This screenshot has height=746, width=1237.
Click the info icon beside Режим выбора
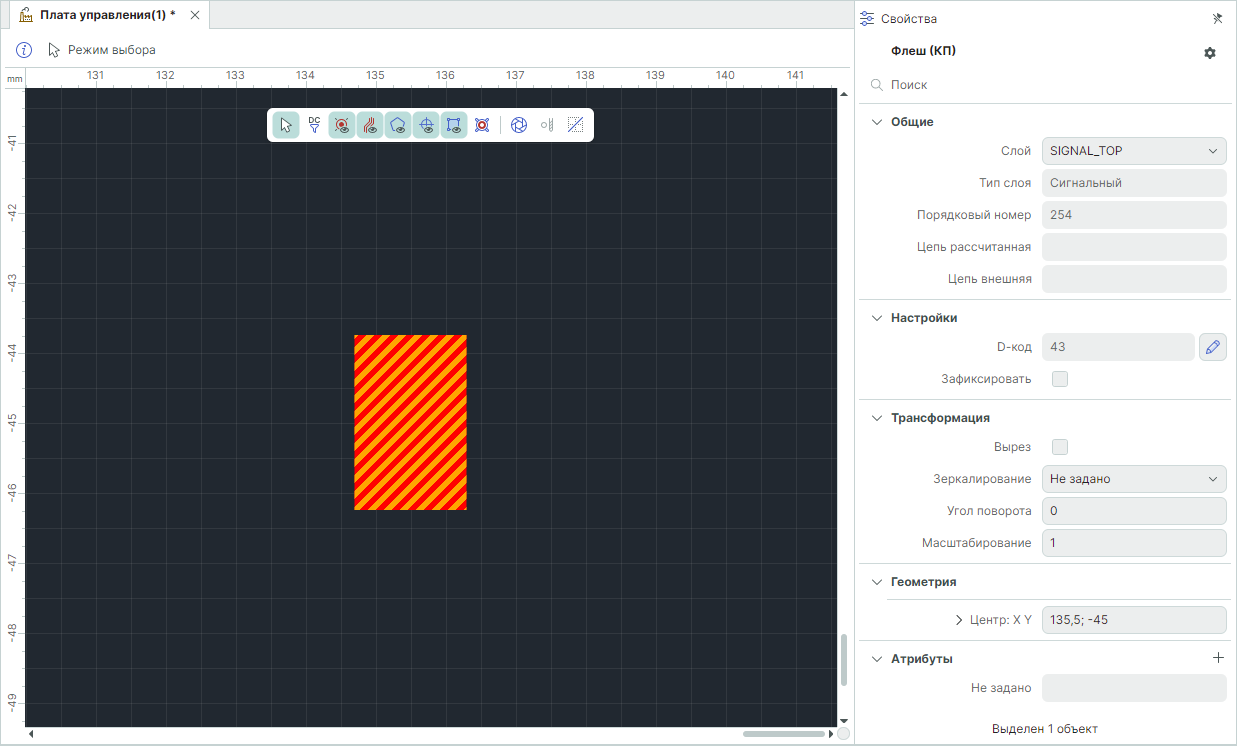point(24,50)
